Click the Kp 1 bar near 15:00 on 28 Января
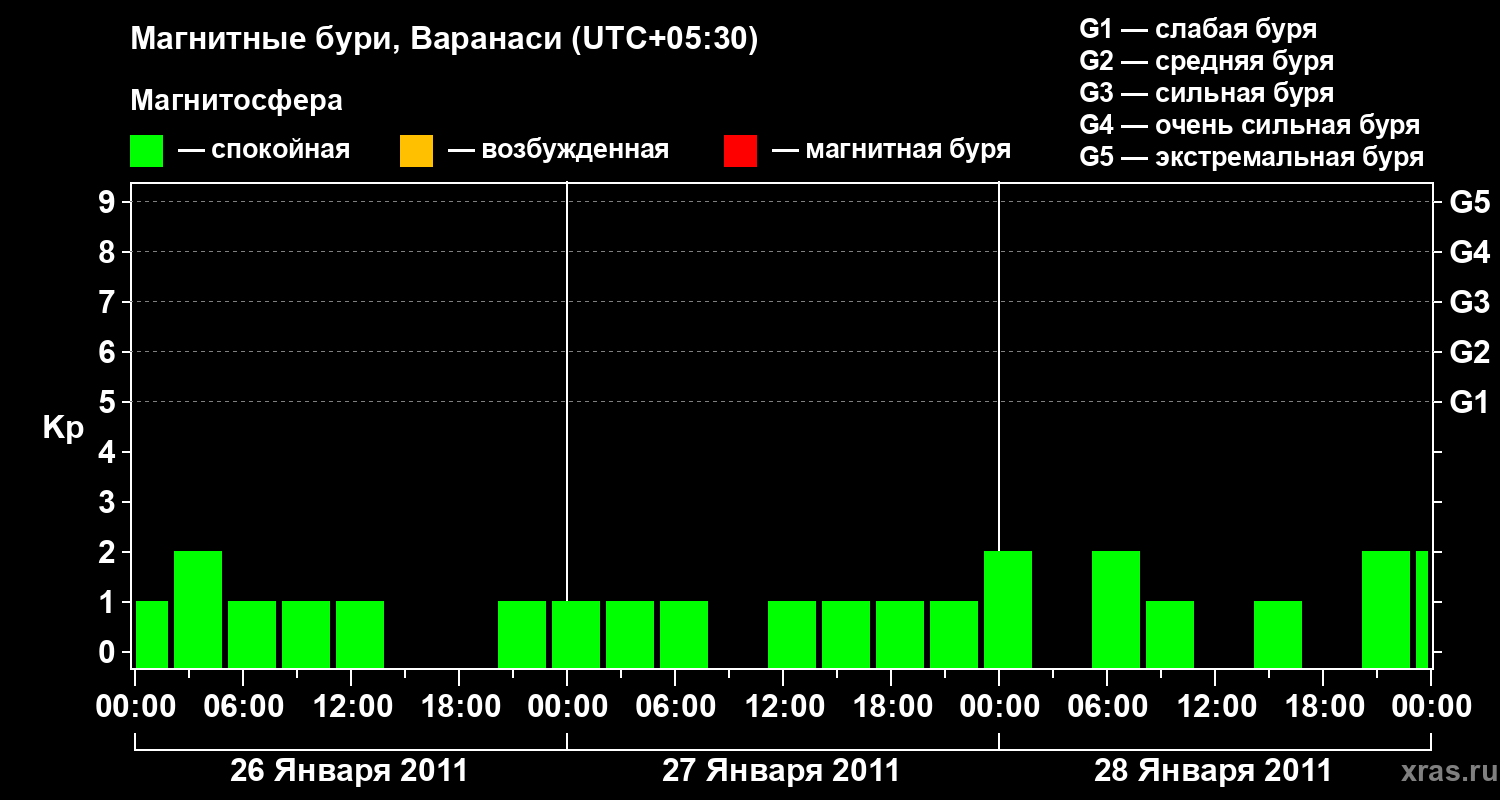Image resolution: width=1500 pixels, height=800 pixels. tap(1278, 634)
